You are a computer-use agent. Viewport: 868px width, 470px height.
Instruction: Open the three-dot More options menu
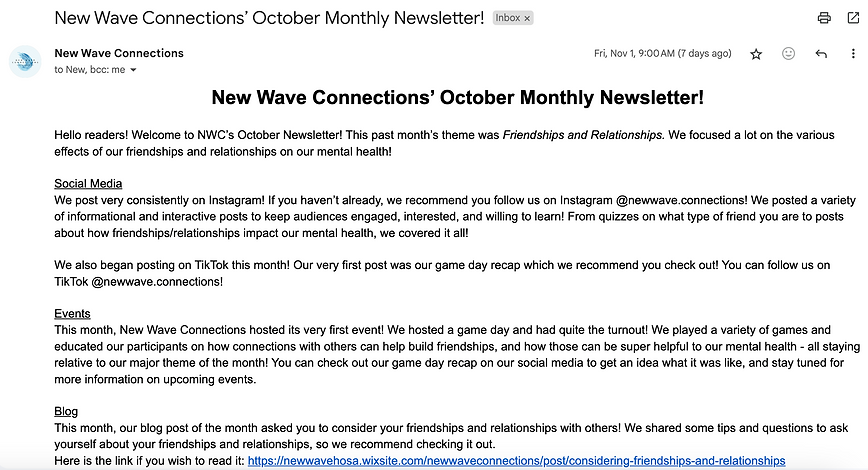click(853, 53)
